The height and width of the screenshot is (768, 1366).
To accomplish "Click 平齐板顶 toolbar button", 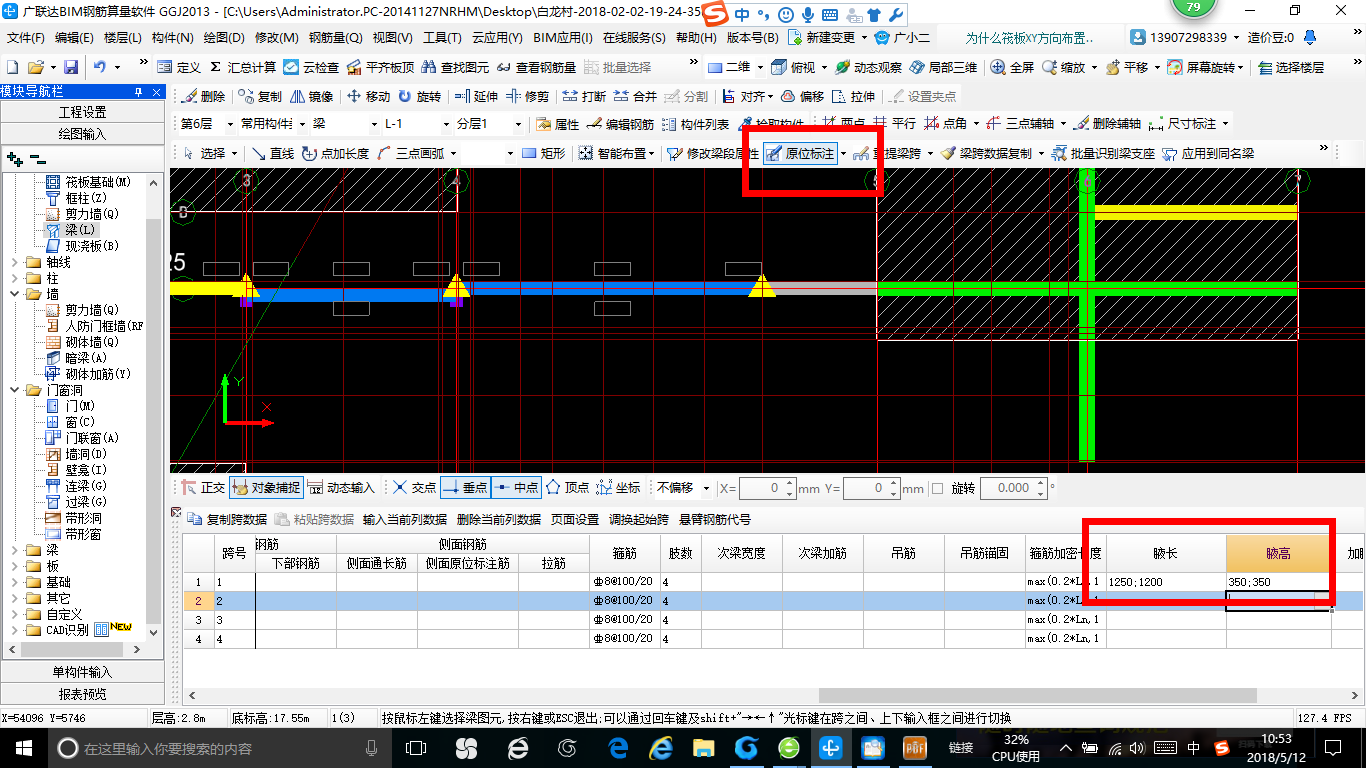I will (380, 67).
